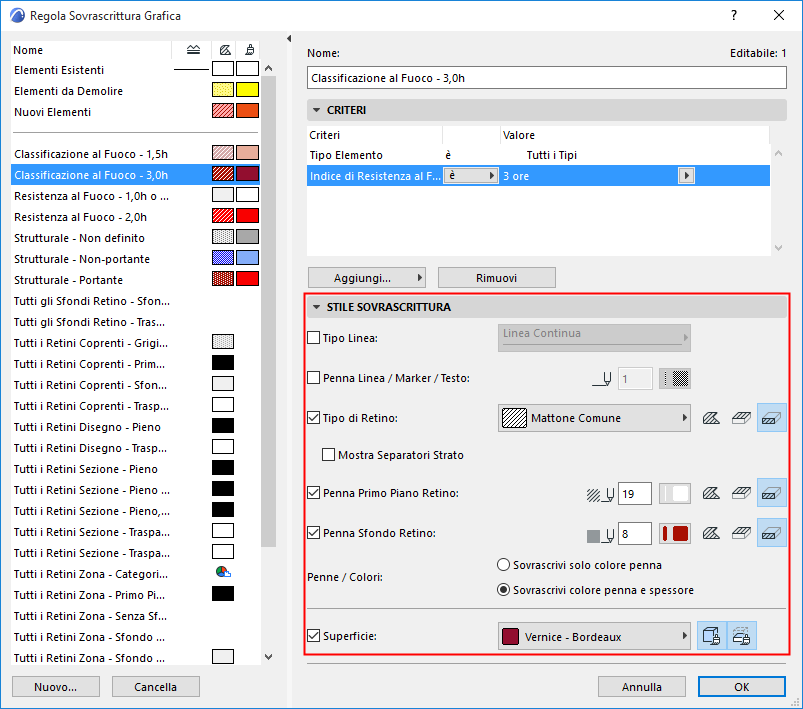Toggle cut fill icon in Penna Primo Piano row
Image resolution: width=803 pixels, height=709 pixels.
click(771, 493)
